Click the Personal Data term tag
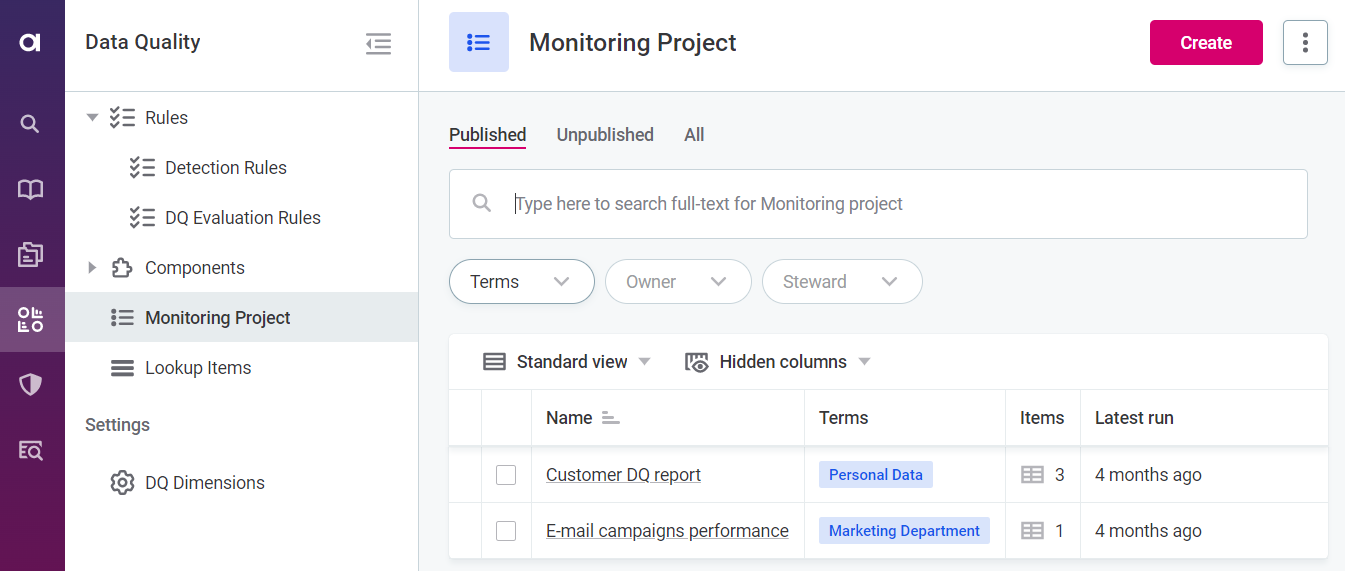Viewport: 1345px width, 571px height. pyautogui.click(x=875, y=475)
